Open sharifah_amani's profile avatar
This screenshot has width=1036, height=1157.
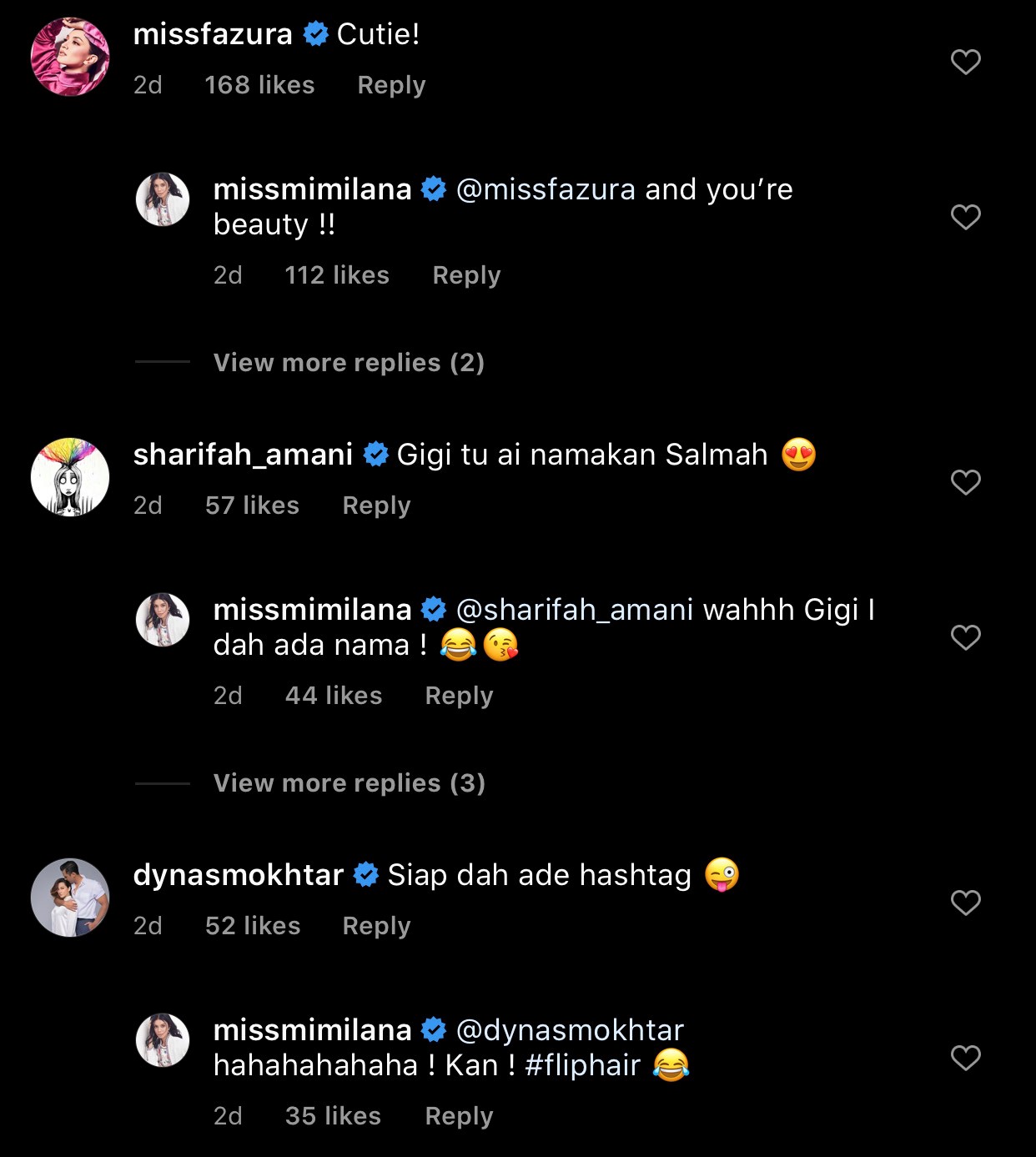[x=70, y=477]
